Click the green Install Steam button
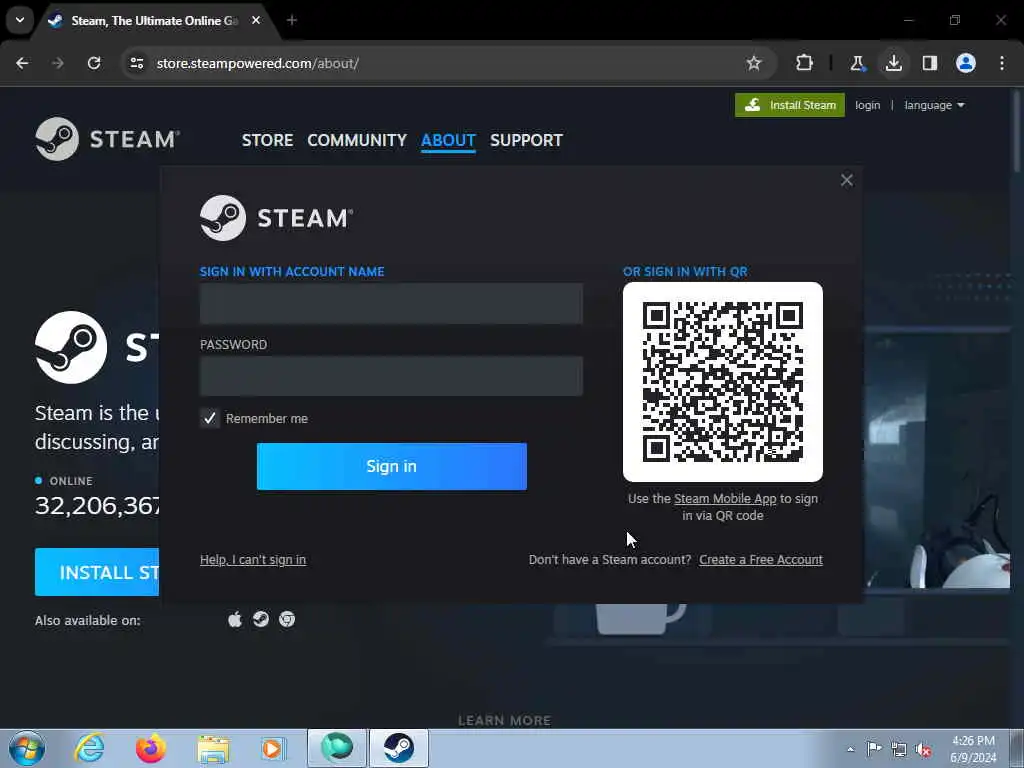Screen dimensions: 1024x768 (x=790, y=105)
